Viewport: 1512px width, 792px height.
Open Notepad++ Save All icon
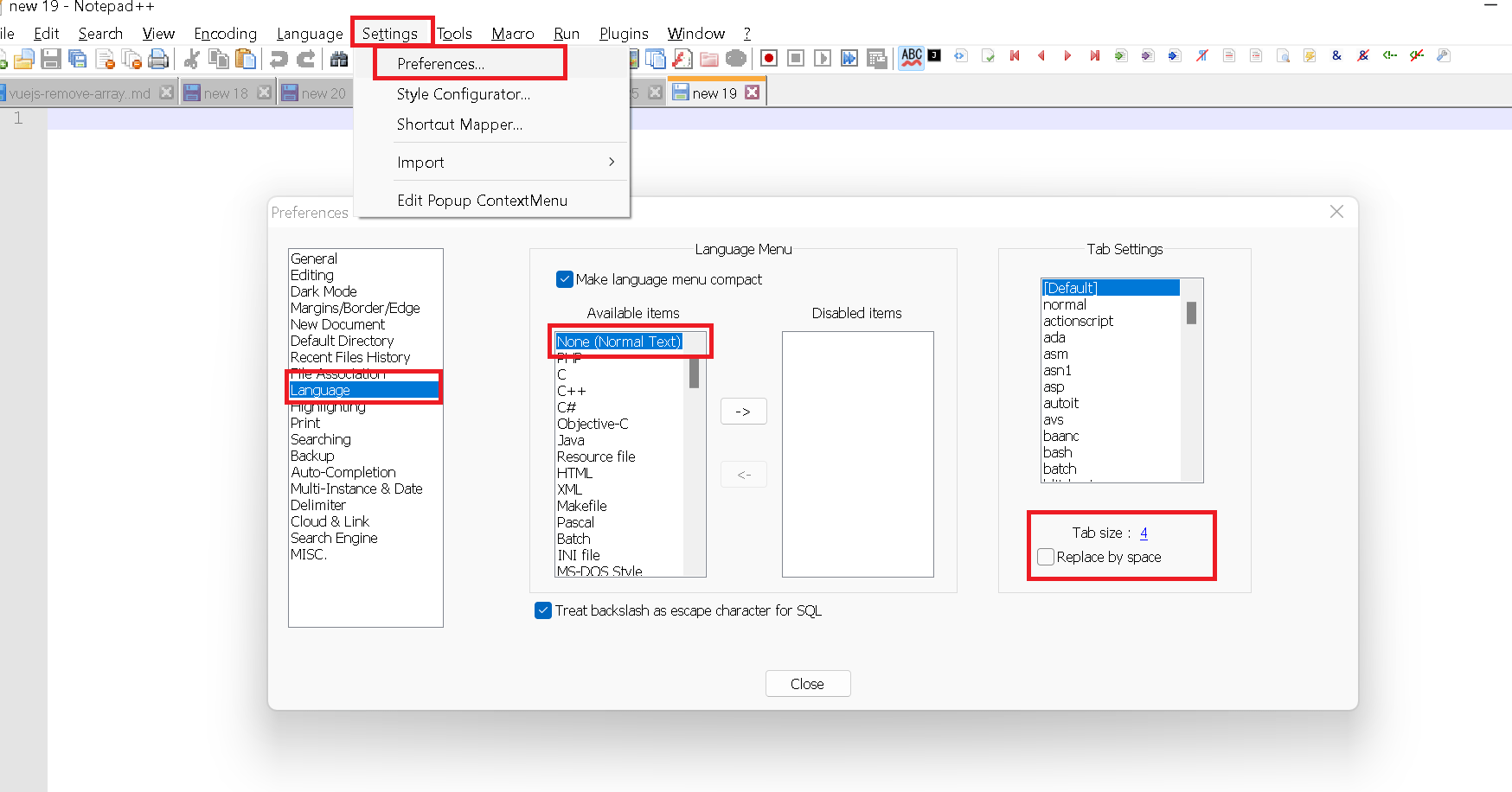[77, 58]
